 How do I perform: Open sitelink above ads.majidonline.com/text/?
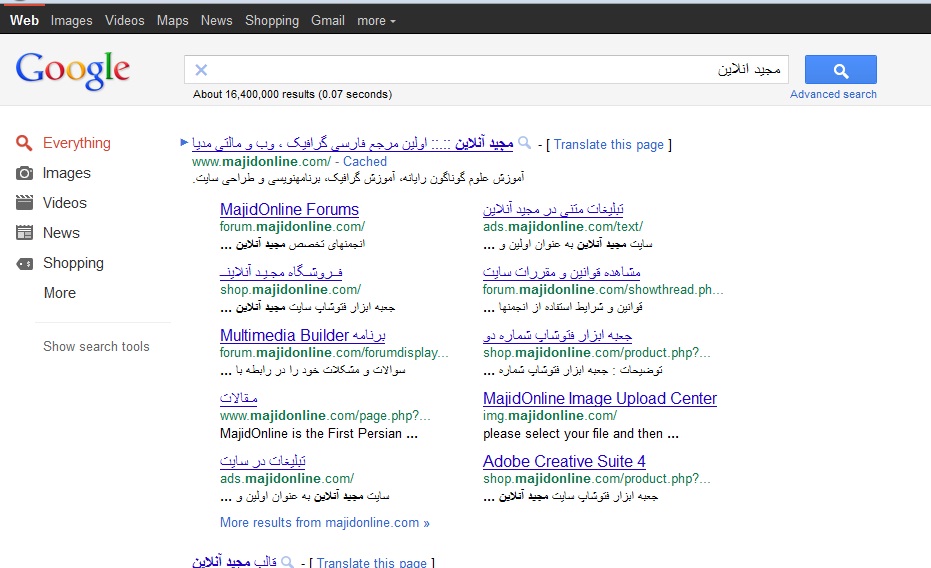point(553,210)
